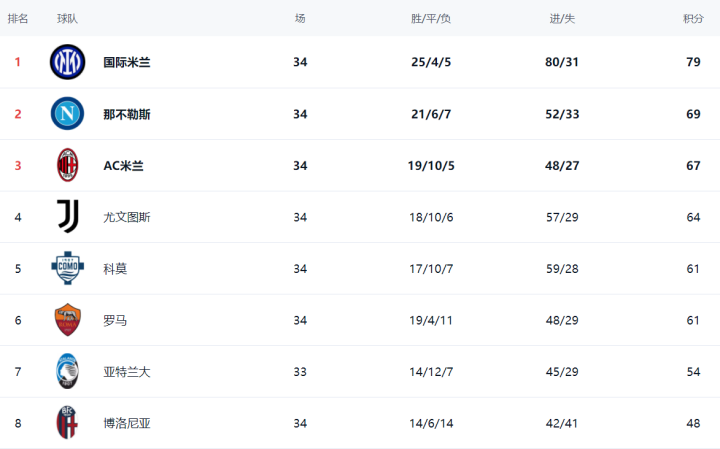Click the Inter Milan club logo
This screenshot has height=449, width=720.
pos(67,62)
